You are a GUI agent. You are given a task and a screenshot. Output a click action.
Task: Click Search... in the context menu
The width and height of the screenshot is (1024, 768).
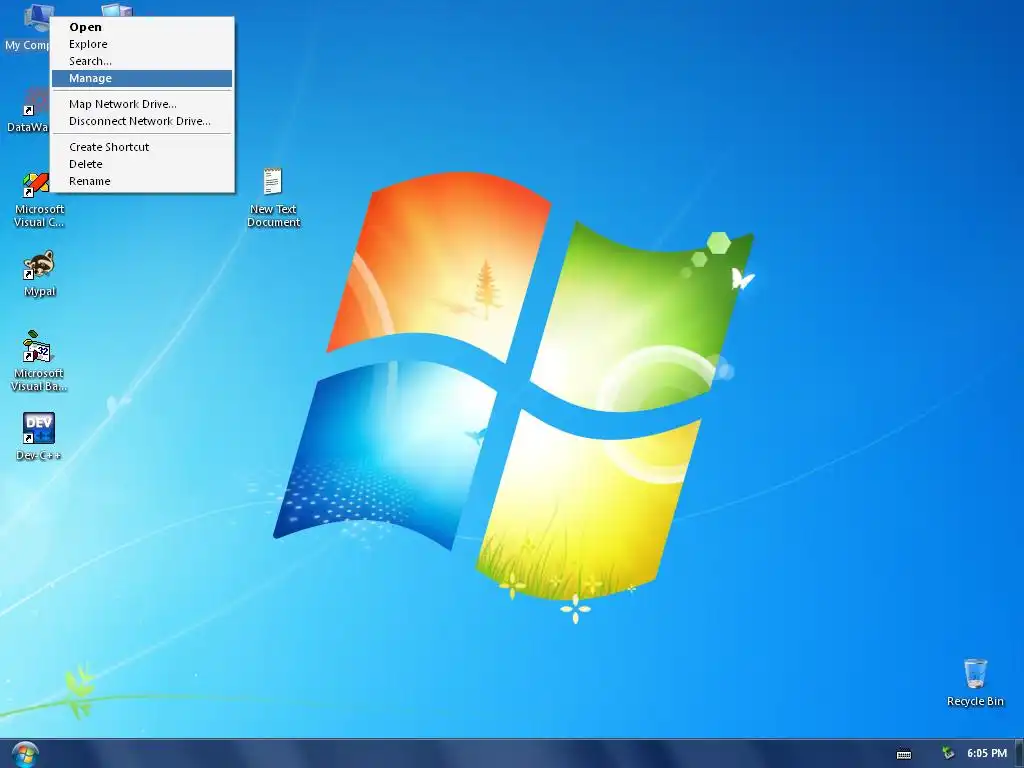click(x=142, y=61)
